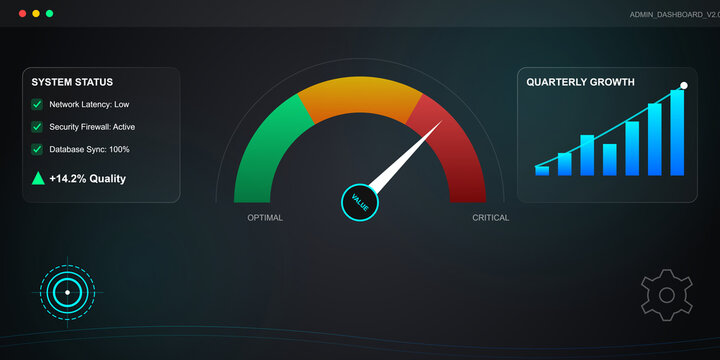This screenshot has height=360, width=720.
Task: Click the cyan radar target icon
Action: click(x=68, y=292)
